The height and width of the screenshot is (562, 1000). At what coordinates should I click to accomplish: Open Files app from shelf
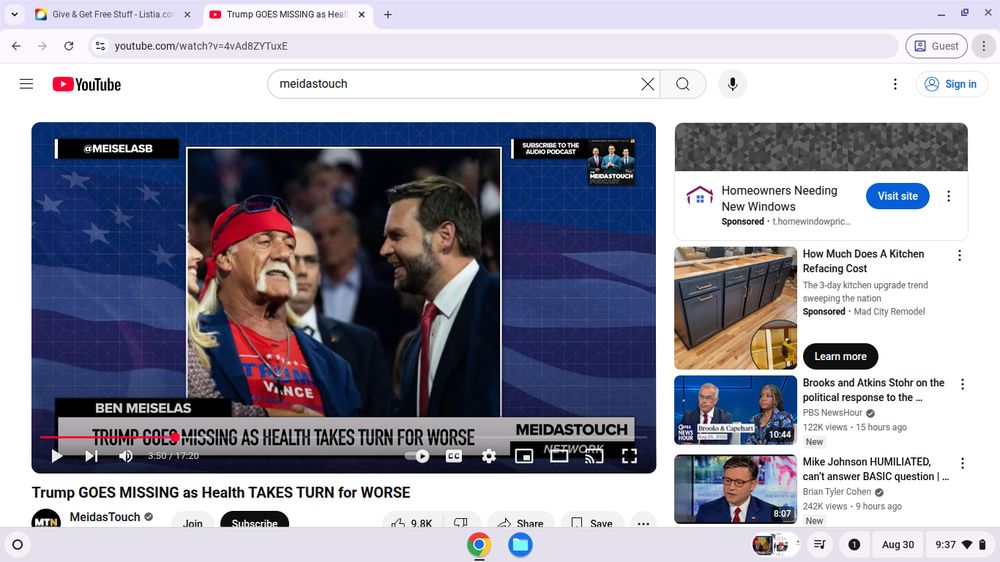(520, 545)
